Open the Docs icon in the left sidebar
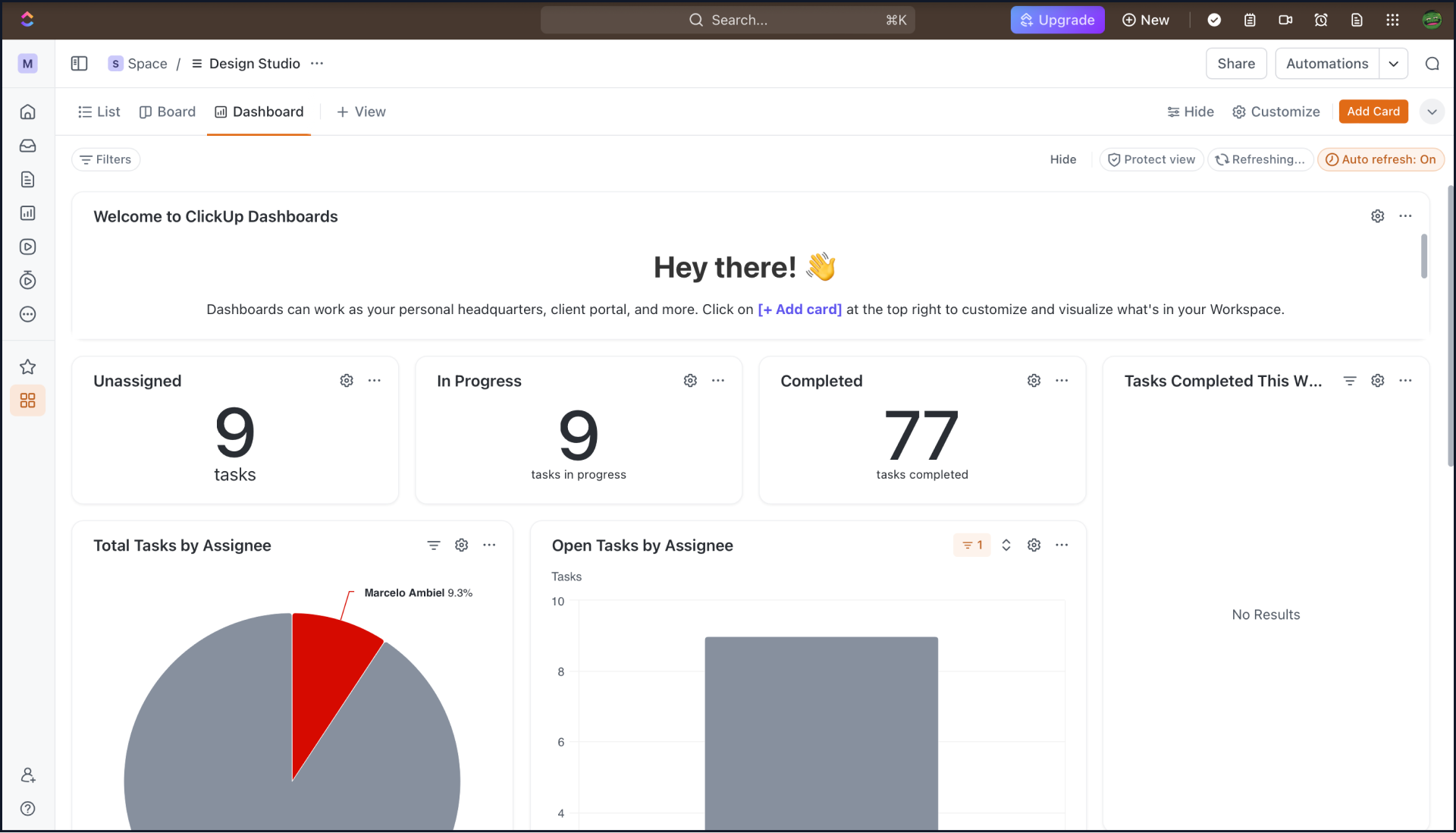Image resolution: width=1456 pixels, height=833 pixels. tap(28, 180)
